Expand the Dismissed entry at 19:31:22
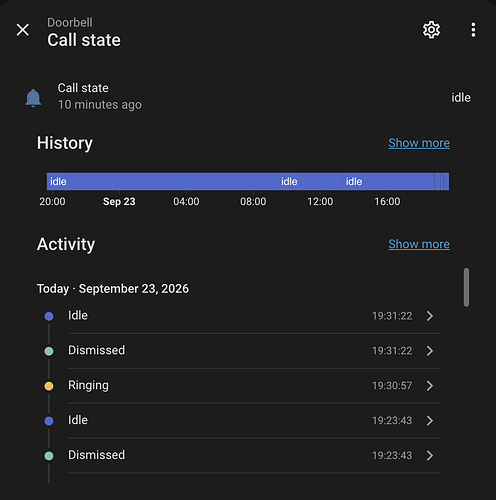The image size is (496, 500). [x=430, y=351]
